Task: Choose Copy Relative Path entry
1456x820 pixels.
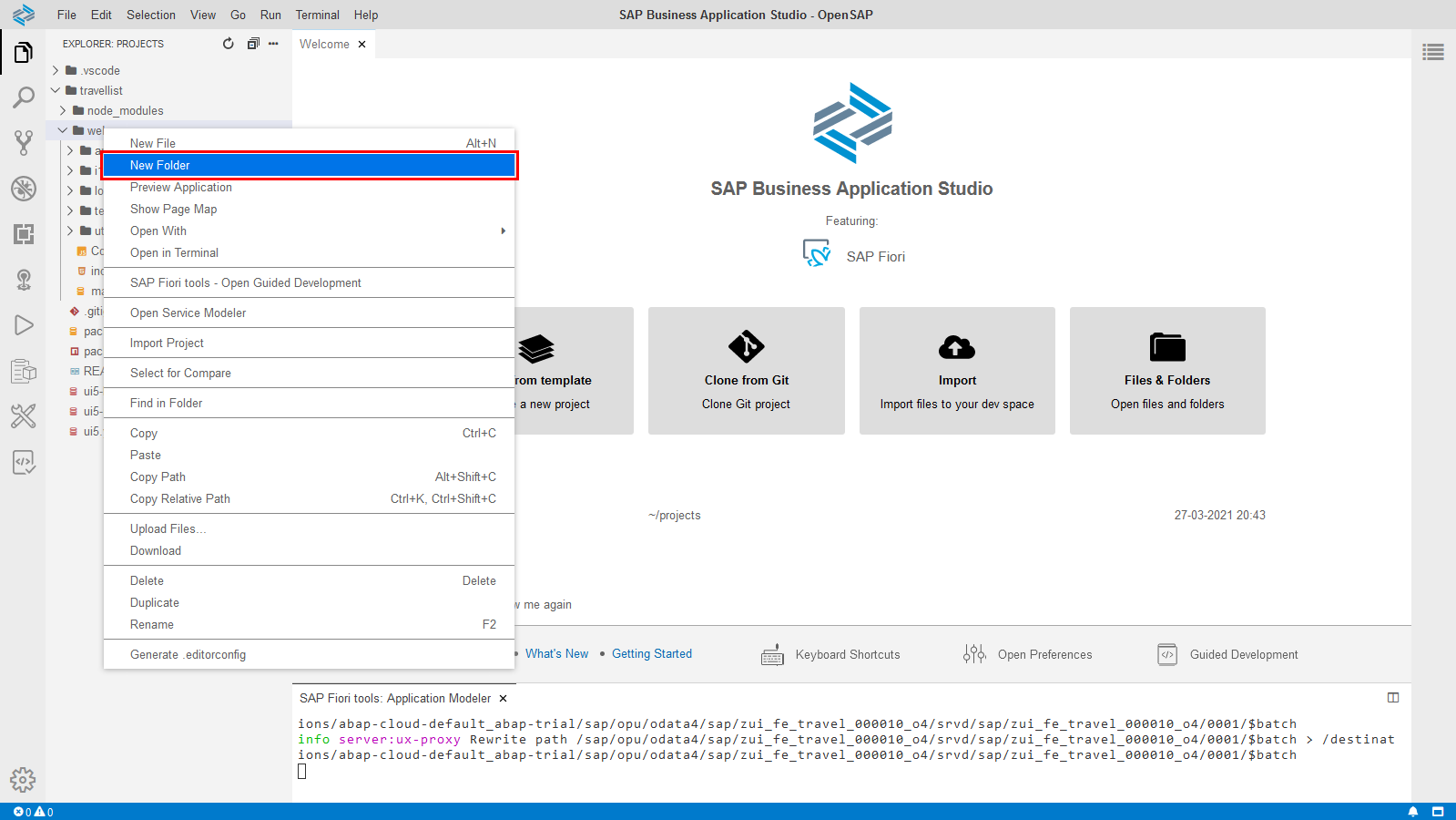Action: point(310,498)
